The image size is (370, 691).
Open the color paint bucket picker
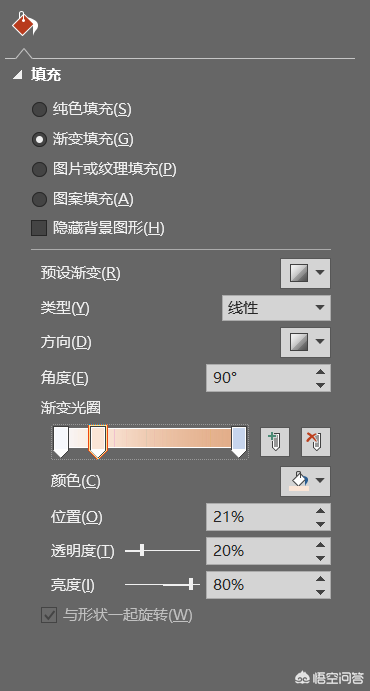[x=298, y=481]
